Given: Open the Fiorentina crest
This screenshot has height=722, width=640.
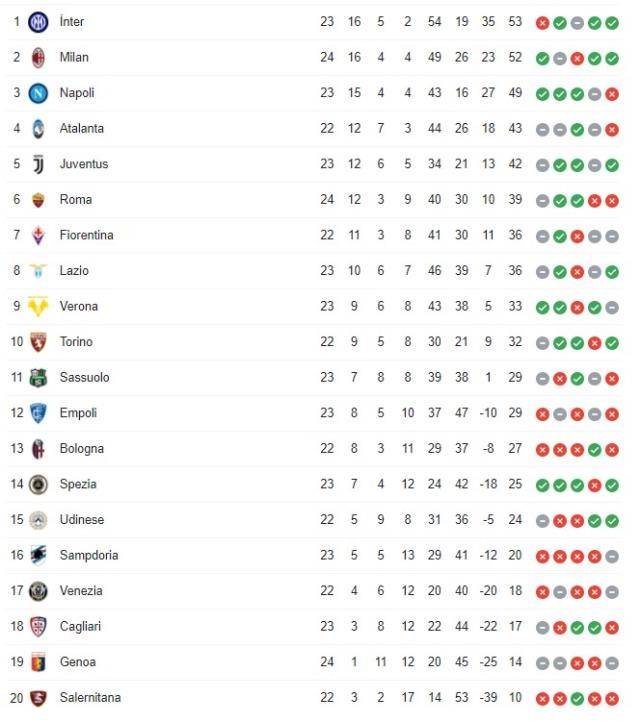Looking at the screenshot, I should [38, 235].
